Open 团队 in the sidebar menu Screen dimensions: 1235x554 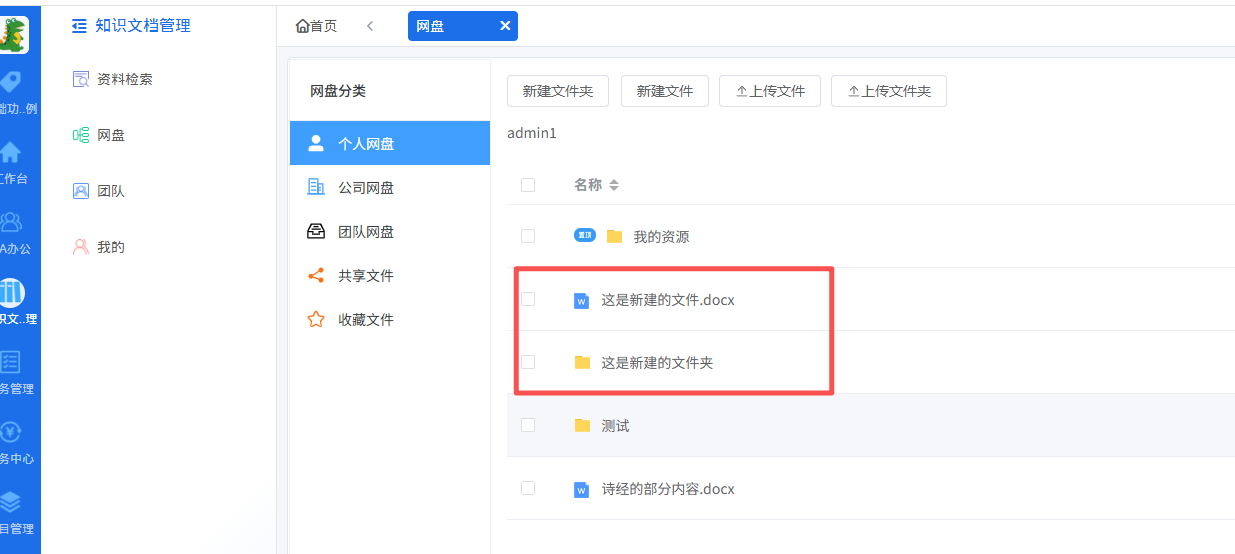click(111, 191)
